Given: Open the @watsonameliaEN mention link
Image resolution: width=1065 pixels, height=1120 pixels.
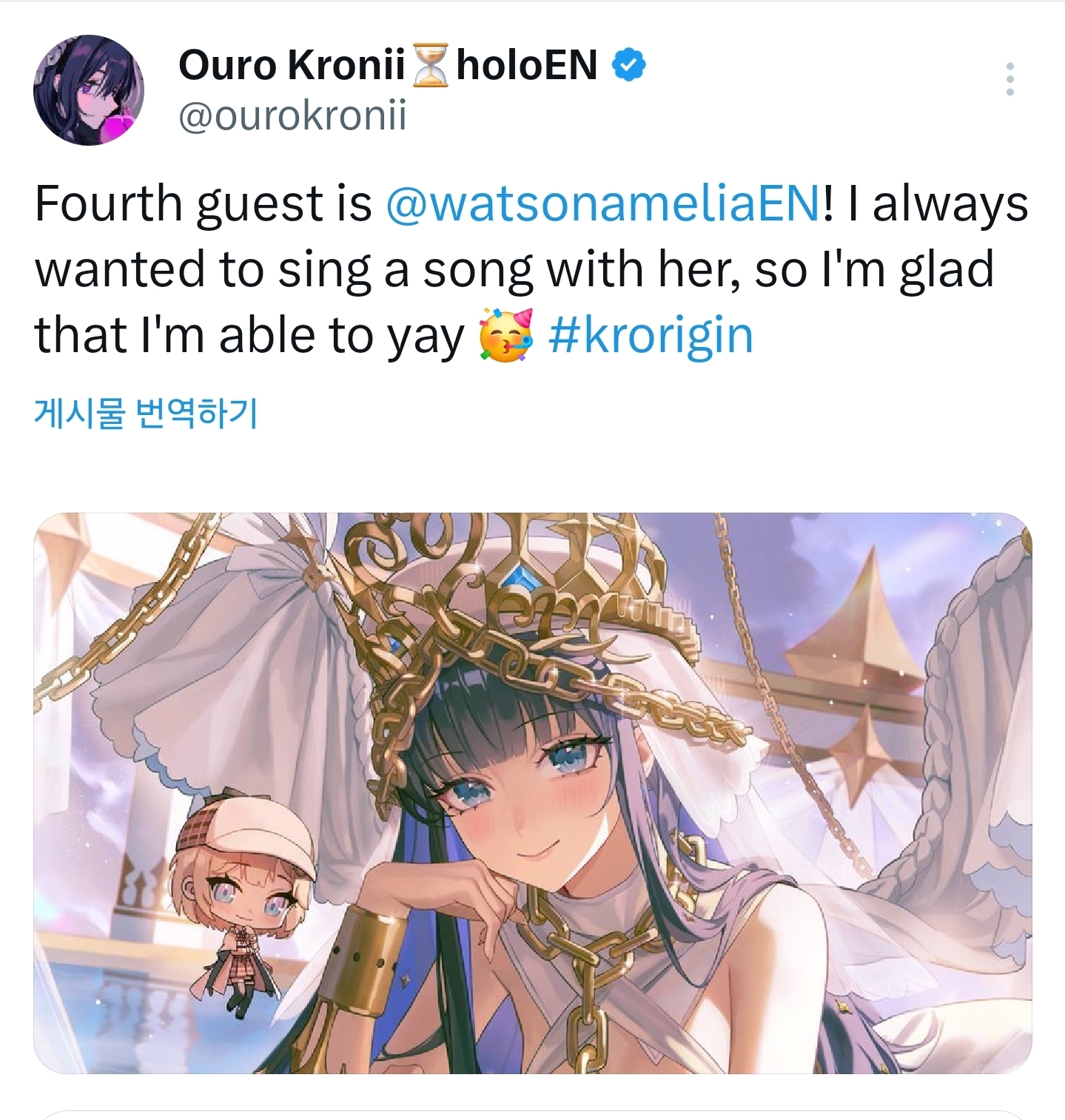Looking at the screenshot, I should click(602, 203).
